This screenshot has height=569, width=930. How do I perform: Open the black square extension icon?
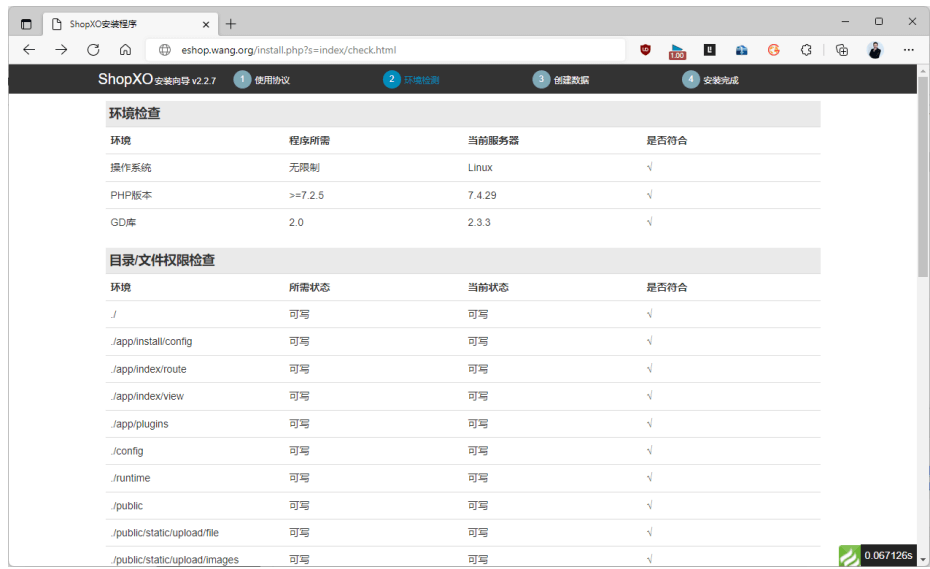click(x=709, y=50)
